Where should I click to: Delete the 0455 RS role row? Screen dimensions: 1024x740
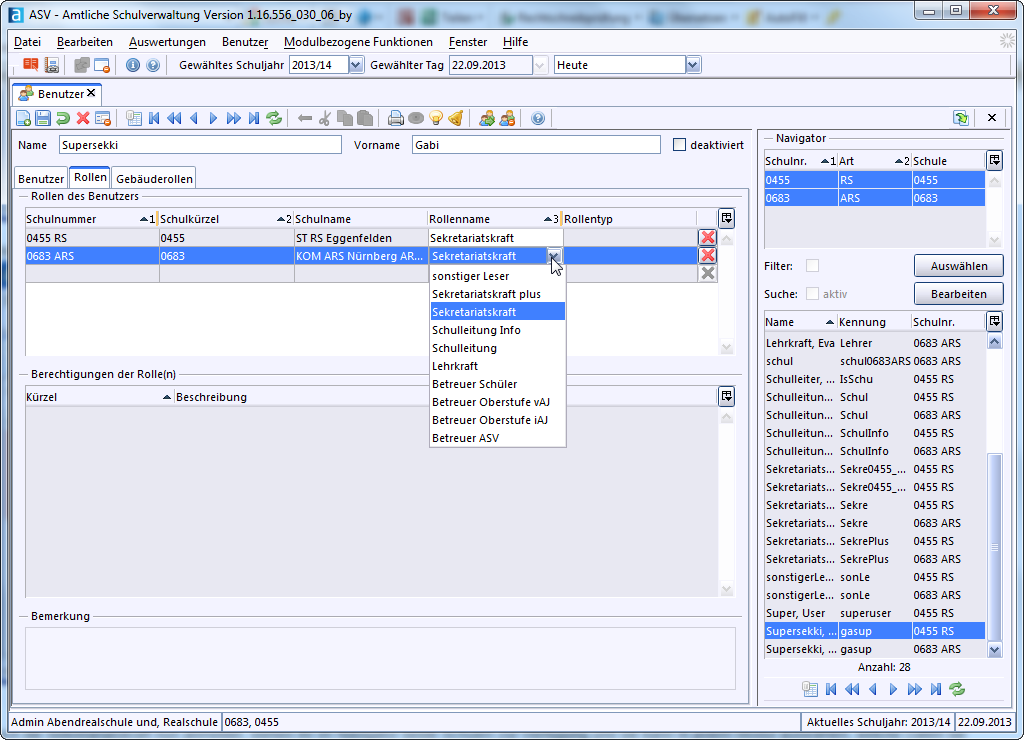click(707, 237)
